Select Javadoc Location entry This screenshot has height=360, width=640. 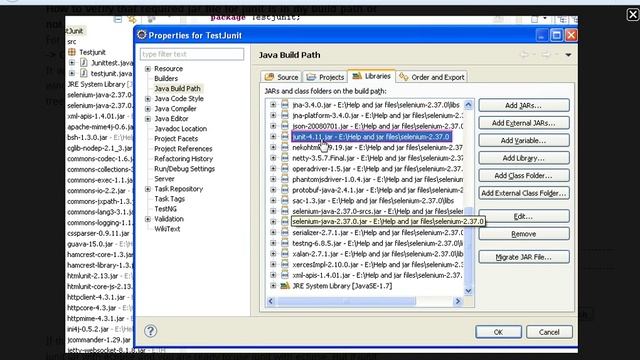(x=180, y=129)
